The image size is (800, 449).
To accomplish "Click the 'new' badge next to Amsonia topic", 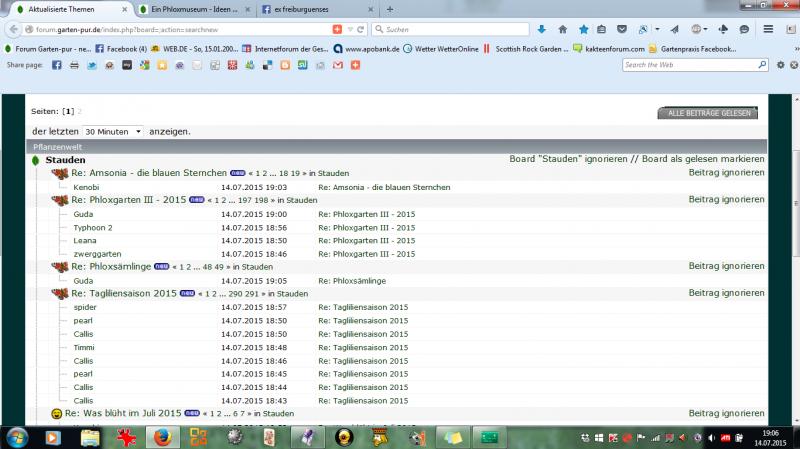I will pyautogui.click(x=237, y=173).
